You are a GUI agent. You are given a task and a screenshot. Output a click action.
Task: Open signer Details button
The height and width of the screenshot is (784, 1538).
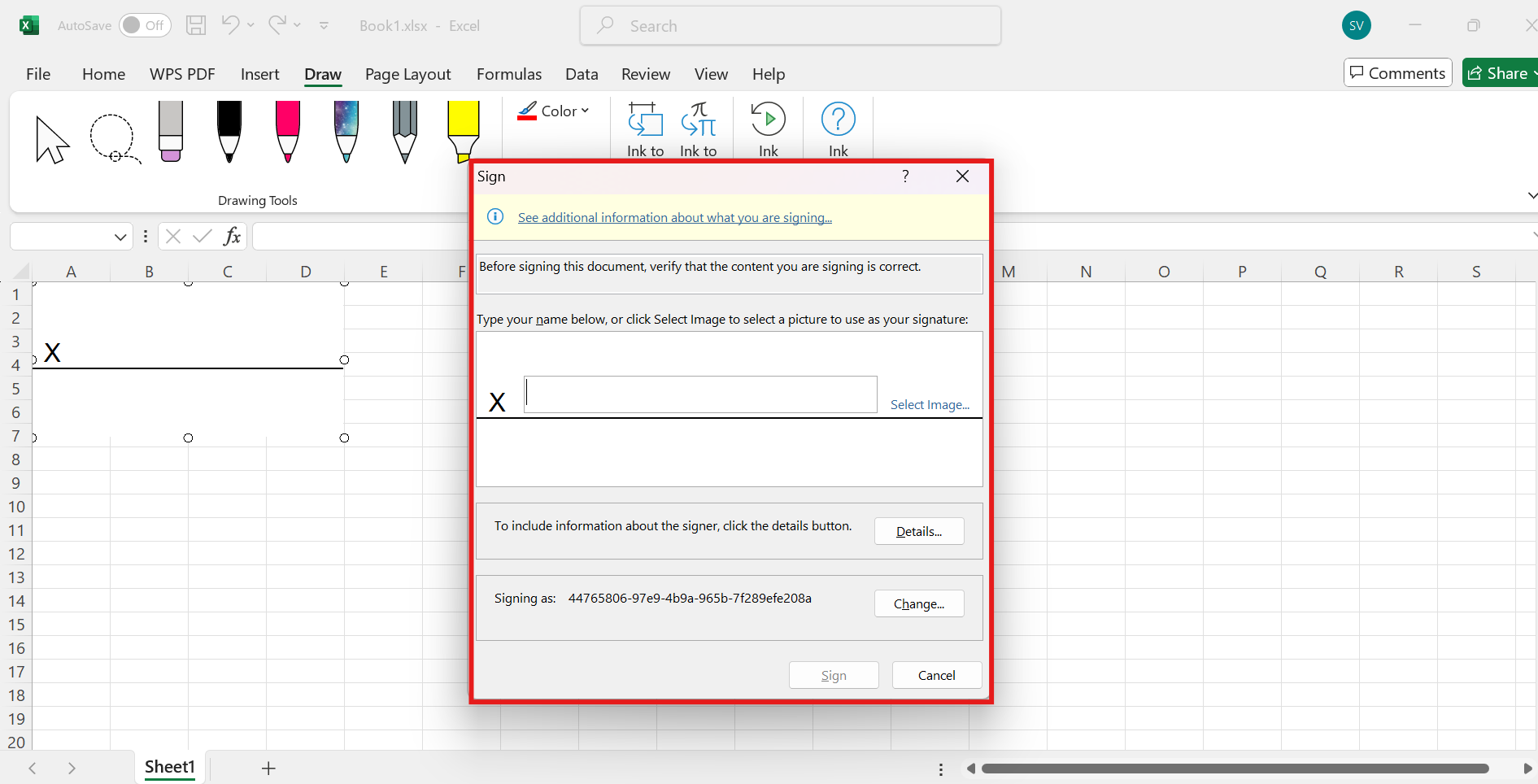point(919,531)
